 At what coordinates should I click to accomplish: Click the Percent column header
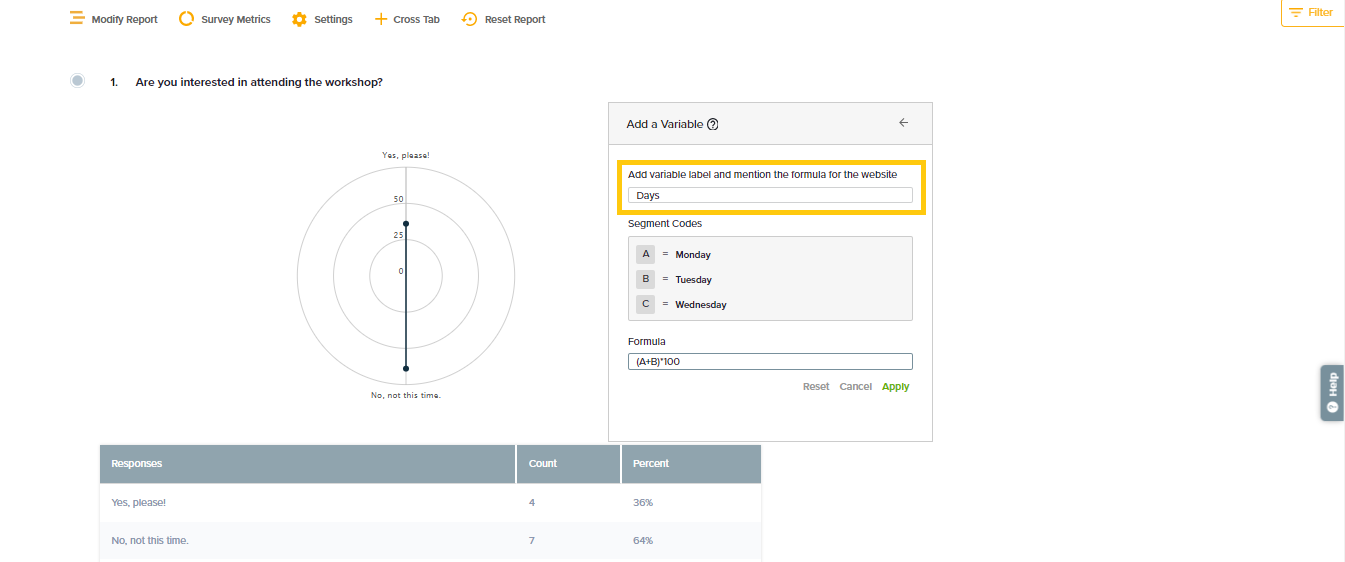tap(651, 464)
